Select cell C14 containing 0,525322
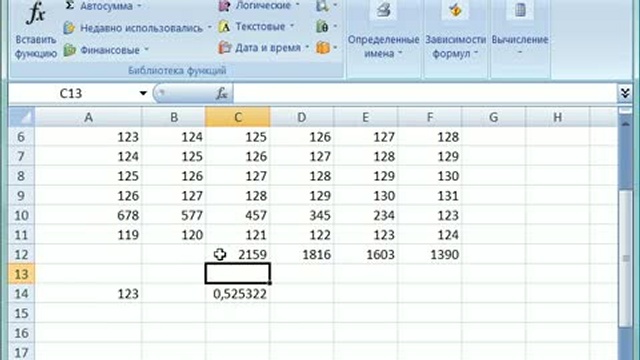The height and width of the screenshot is (360, 640). (238, 293)
